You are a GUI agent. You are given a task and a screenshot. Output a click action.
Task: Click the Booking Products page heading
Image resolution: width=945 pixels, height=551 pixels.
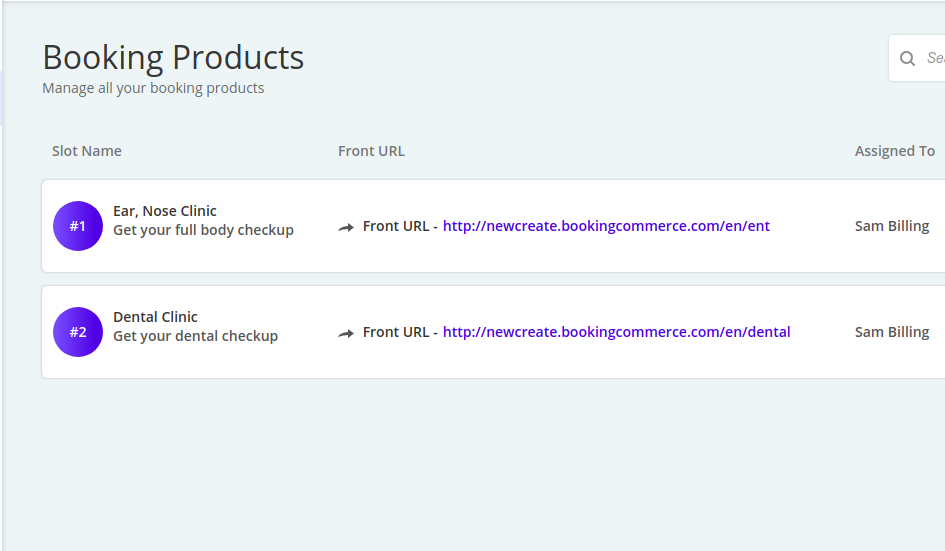(x=173, y=57)
